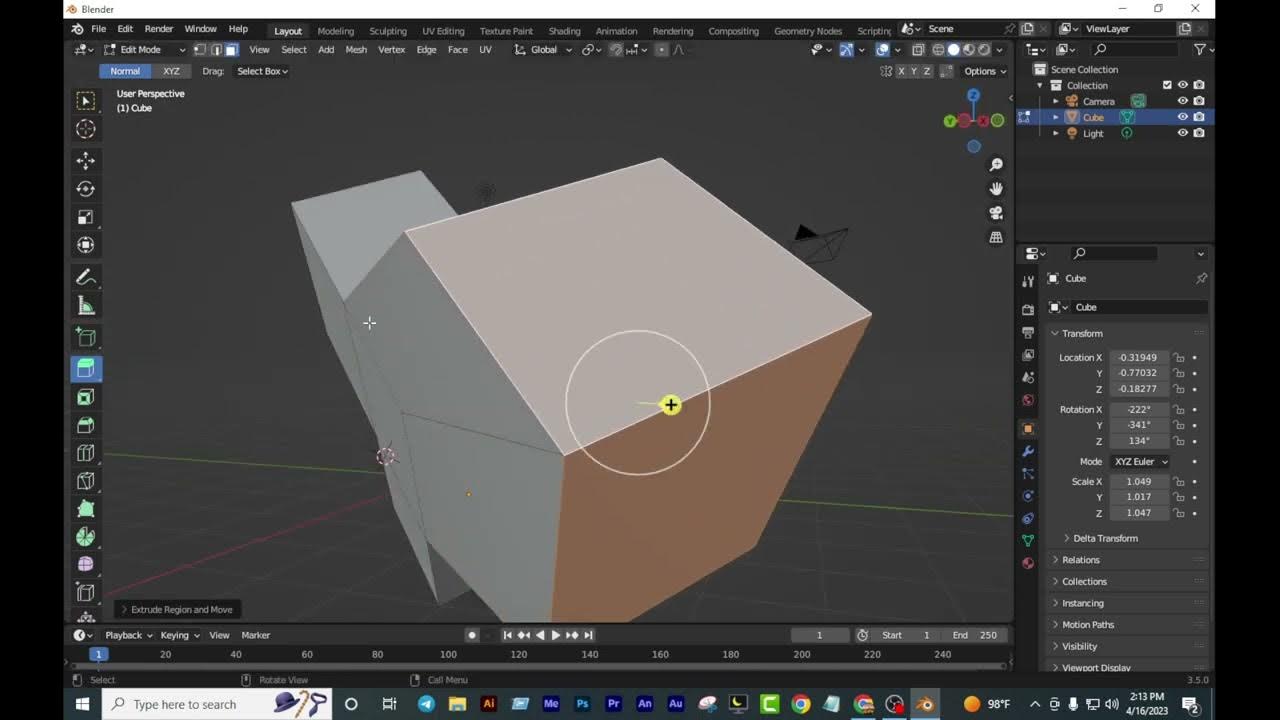
Task: Expand Extrude Region and Move panel
Action: 177,609
